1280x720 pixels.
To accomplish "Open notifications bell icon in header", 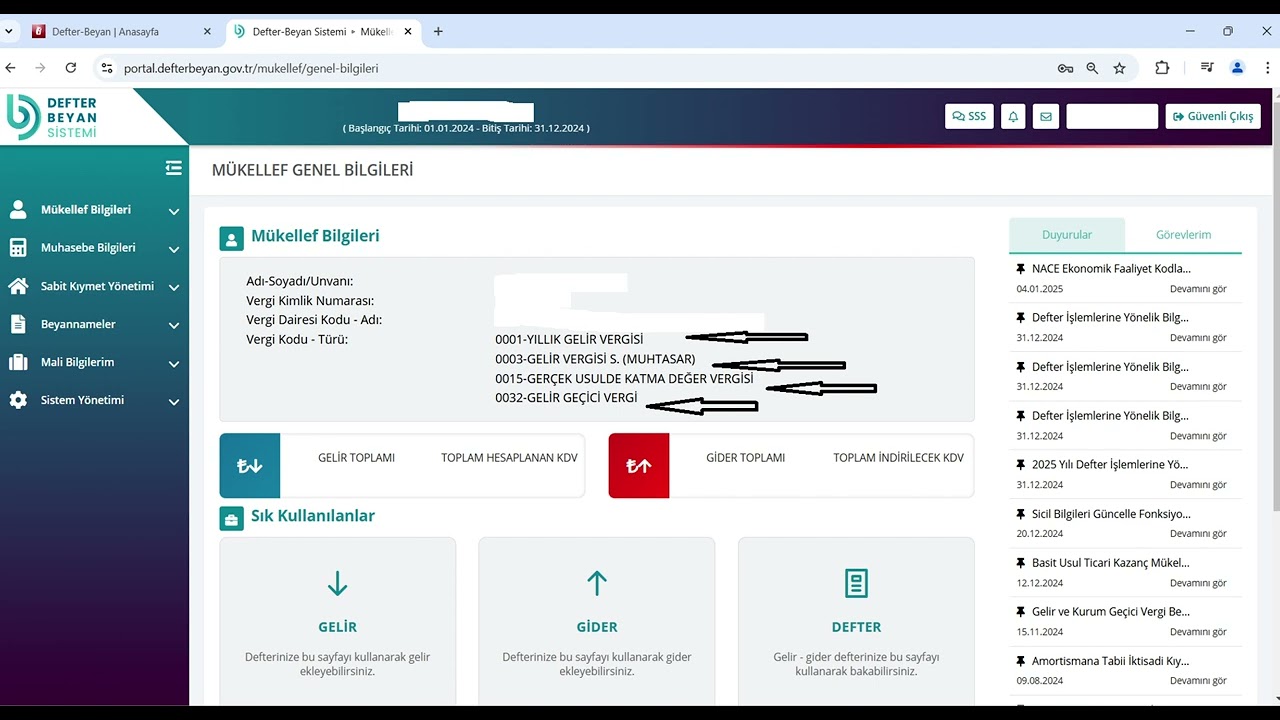I will point(1013,116).
